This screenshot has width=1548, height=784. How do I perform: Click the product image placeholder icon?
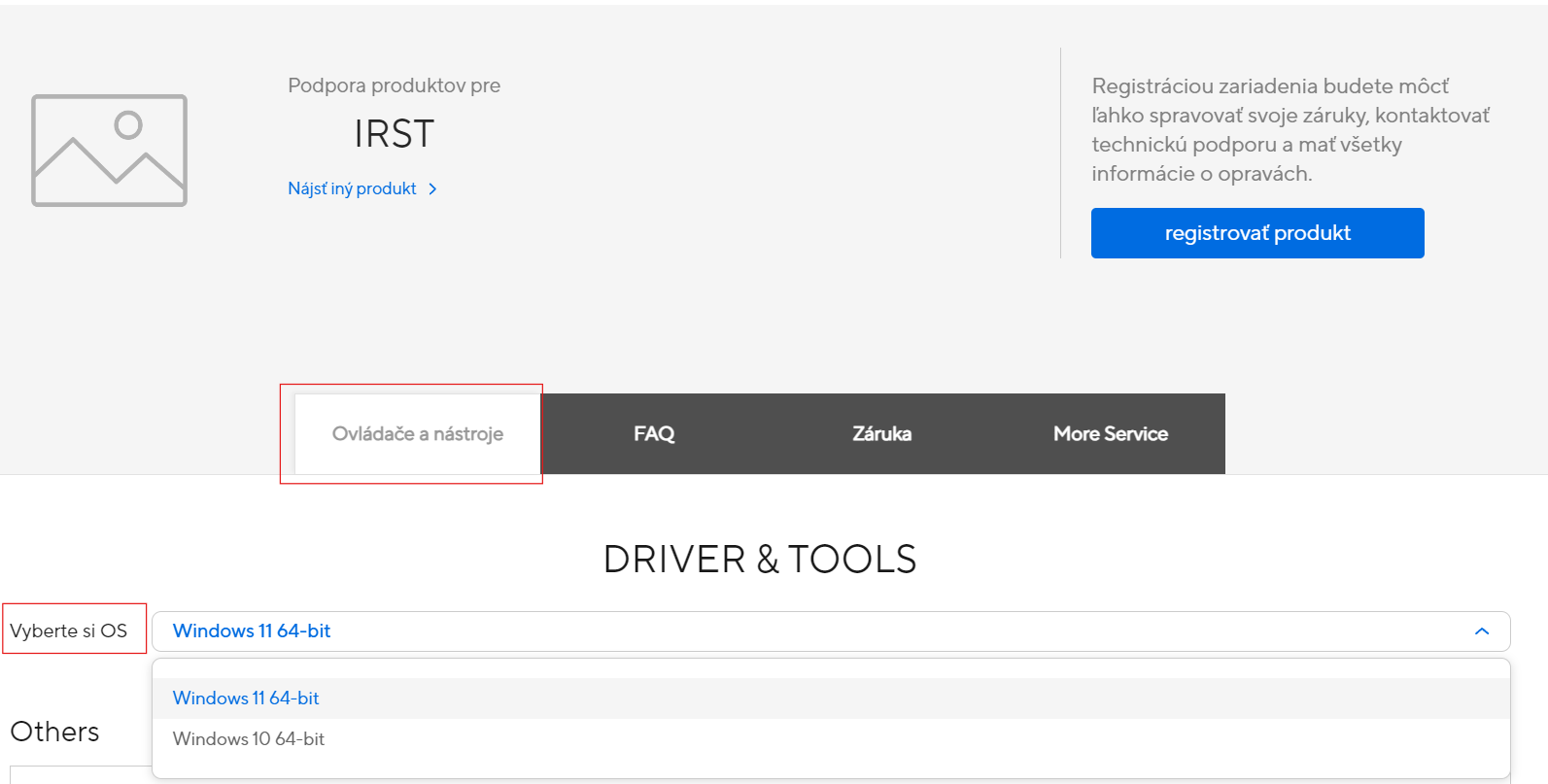pyautogui.click(x=109, y=150)
